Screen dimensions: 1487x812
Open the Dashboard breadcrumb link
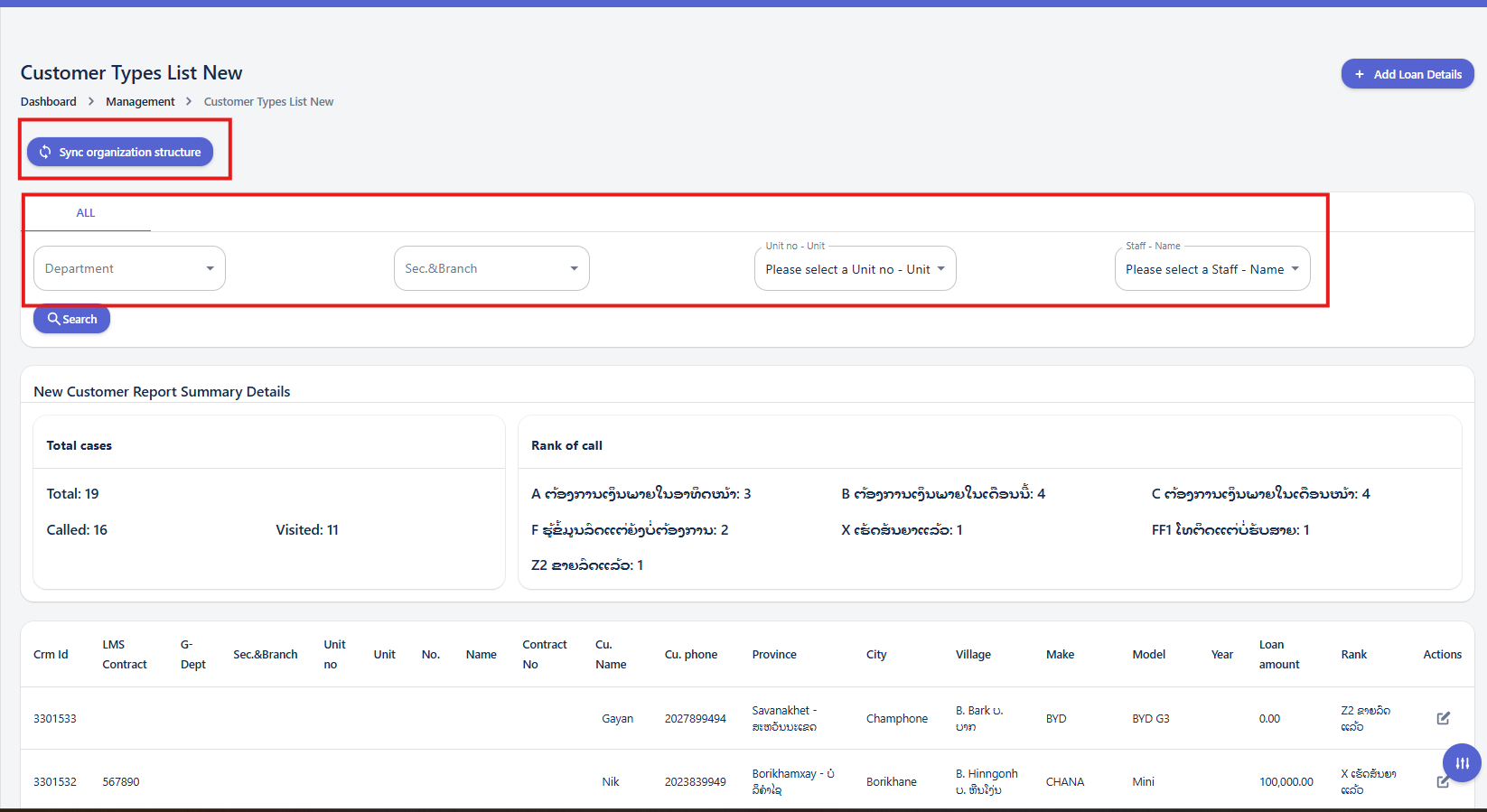pos(49,102)
